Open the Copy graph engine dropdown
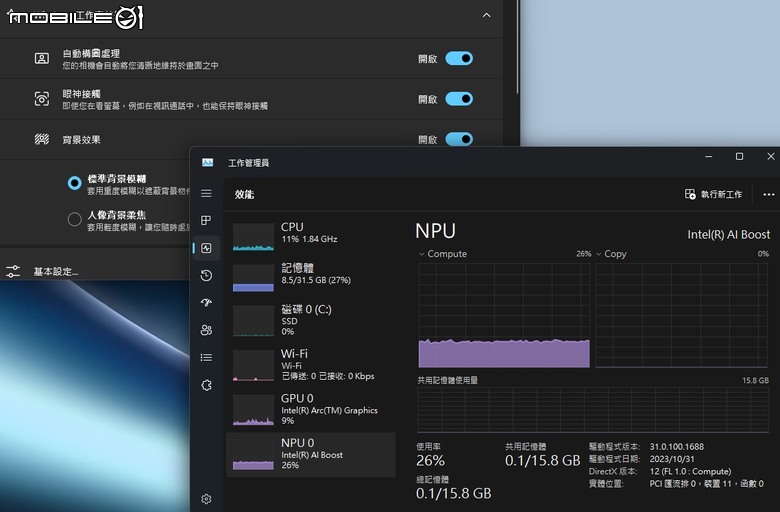 (598, 254)
